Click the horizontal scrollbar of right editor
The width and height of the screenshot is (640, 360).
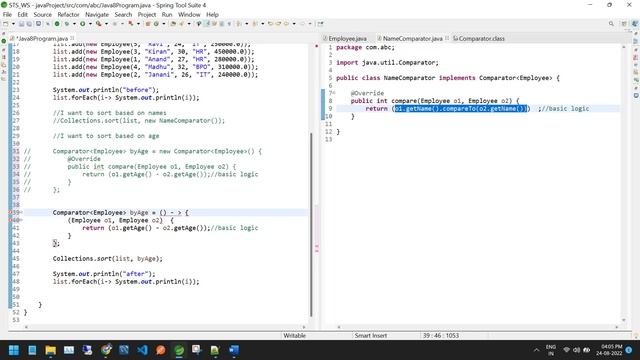click(478, 327)
